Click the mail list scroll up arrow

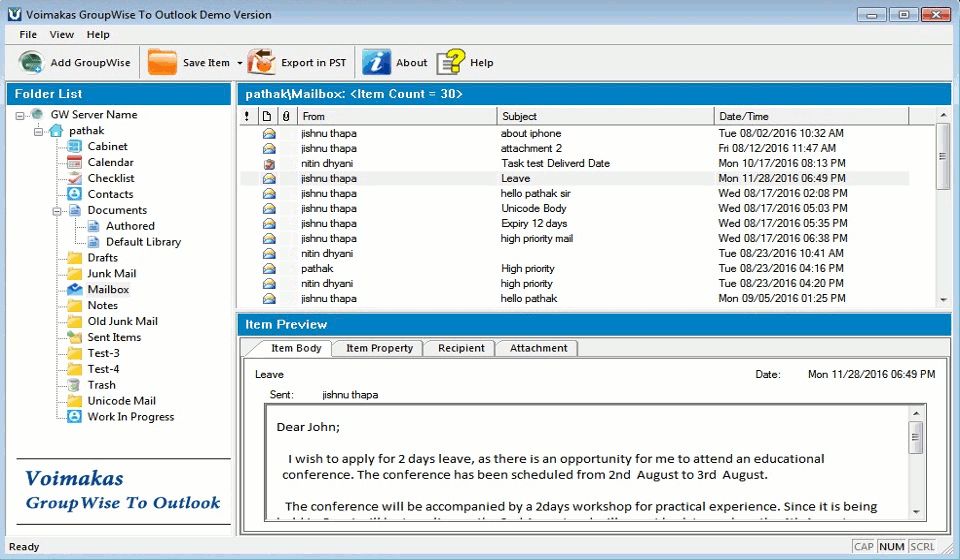point(943,115)
